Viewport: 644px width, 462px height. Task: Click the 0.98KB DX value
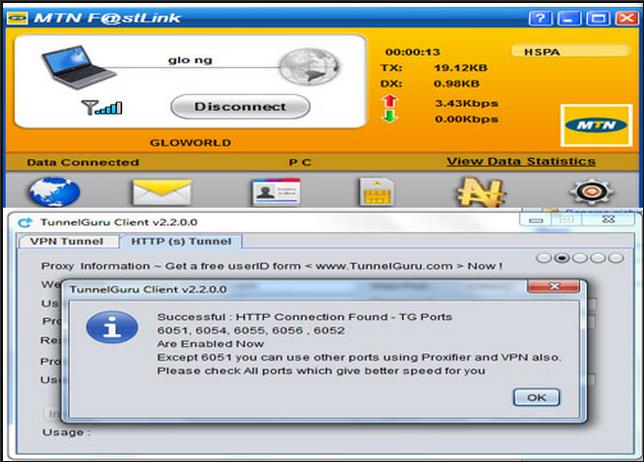[x=457, y=84]
